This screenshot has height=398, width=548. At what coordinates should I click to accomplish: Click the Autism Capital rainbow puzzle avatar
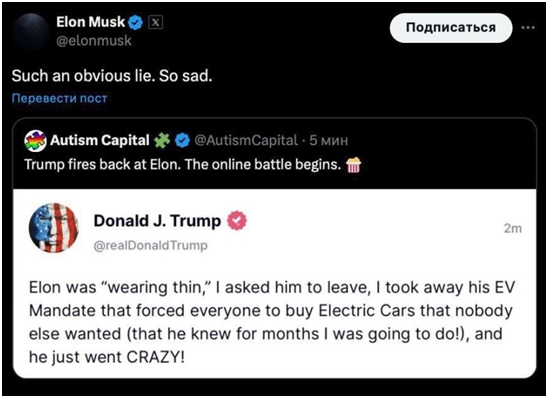(35, 140)
